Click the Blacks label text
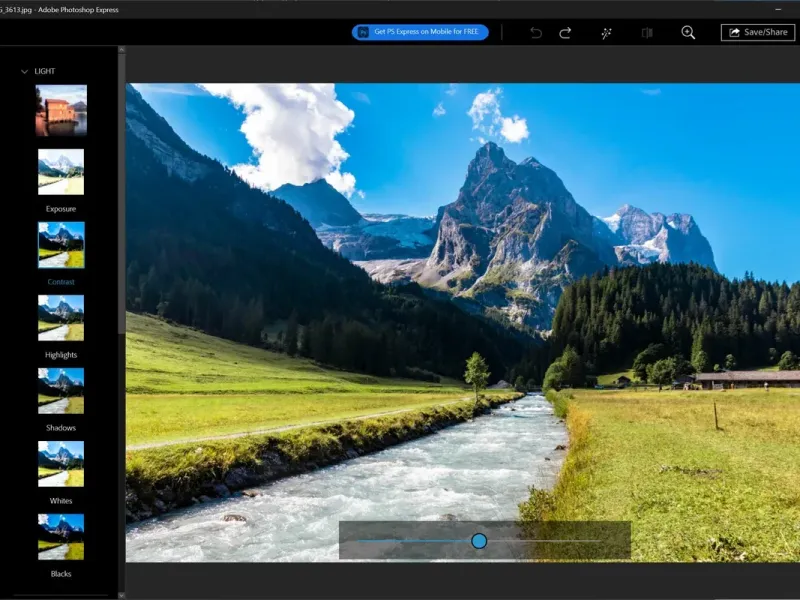Screen dimensions: 800x600 click(61, 573)
